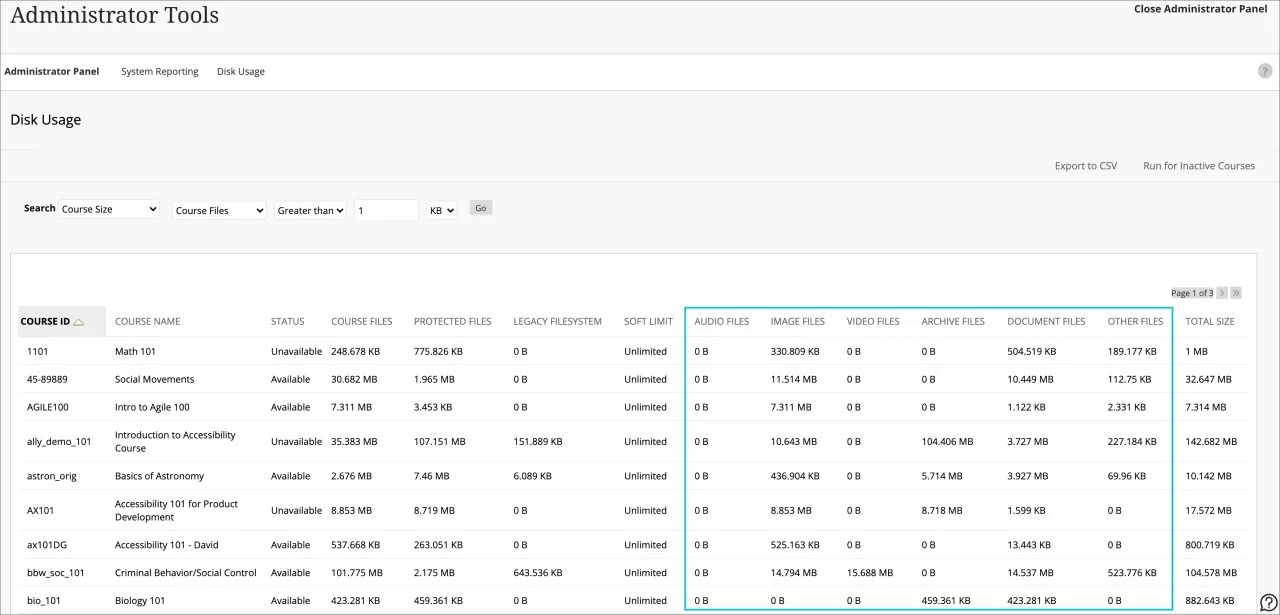Open the KB size unit dropdown
Image resolution: width=1280 pixels, height=615 pixels.
click(x=440, y=210)
